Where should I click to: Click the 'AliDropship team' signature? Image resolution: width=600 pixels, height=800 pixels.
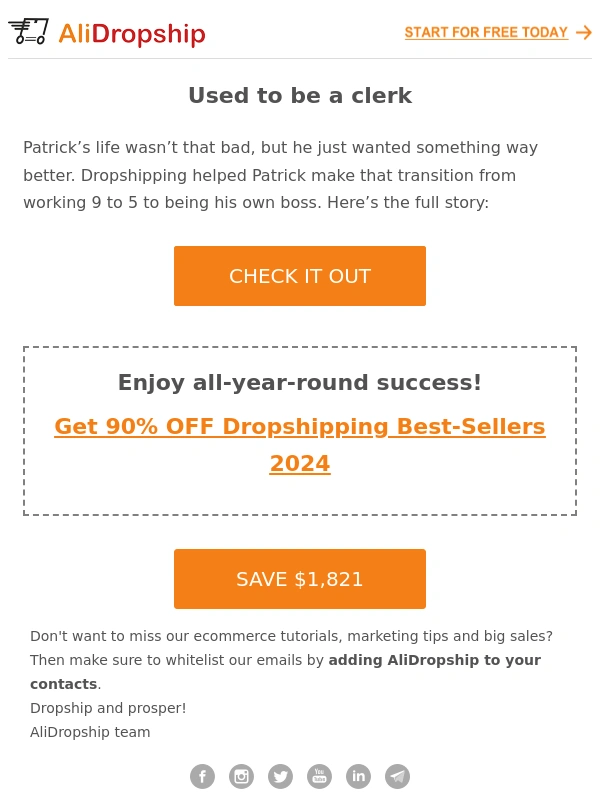[90, 732]
